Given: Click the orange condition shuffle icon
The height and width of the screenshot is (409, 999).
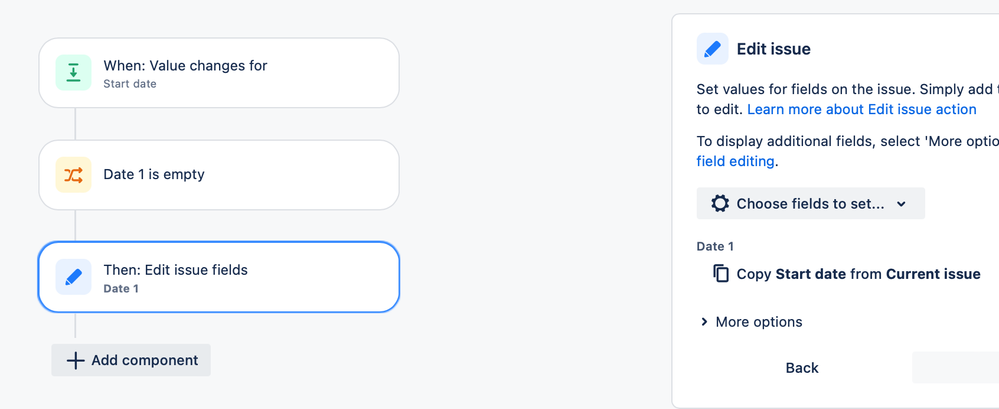Looking at the screenshot, I should tap(73, 175).
